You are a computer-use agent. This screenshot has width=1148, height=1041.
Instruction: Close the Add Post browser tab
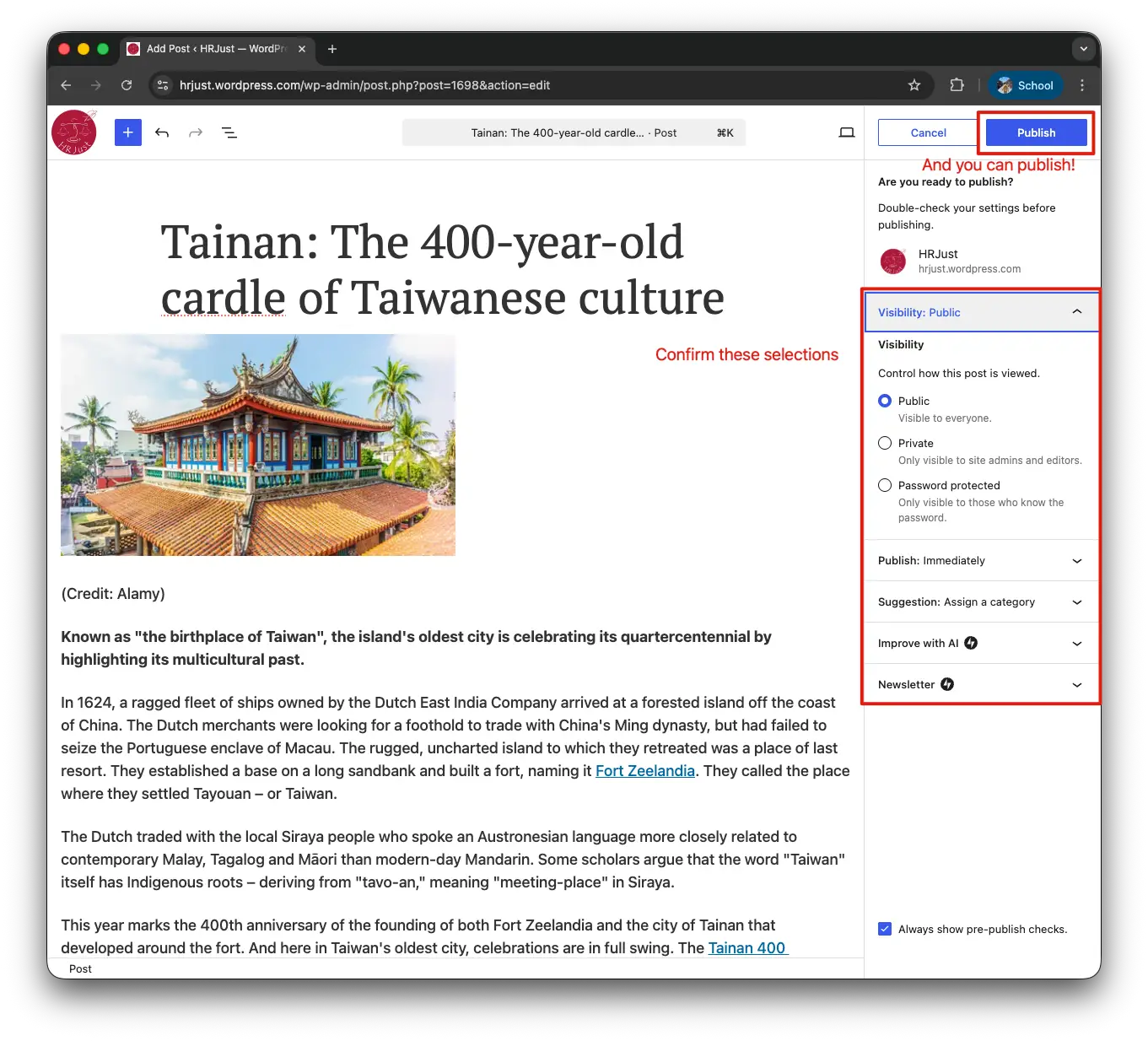click(302, 49)
